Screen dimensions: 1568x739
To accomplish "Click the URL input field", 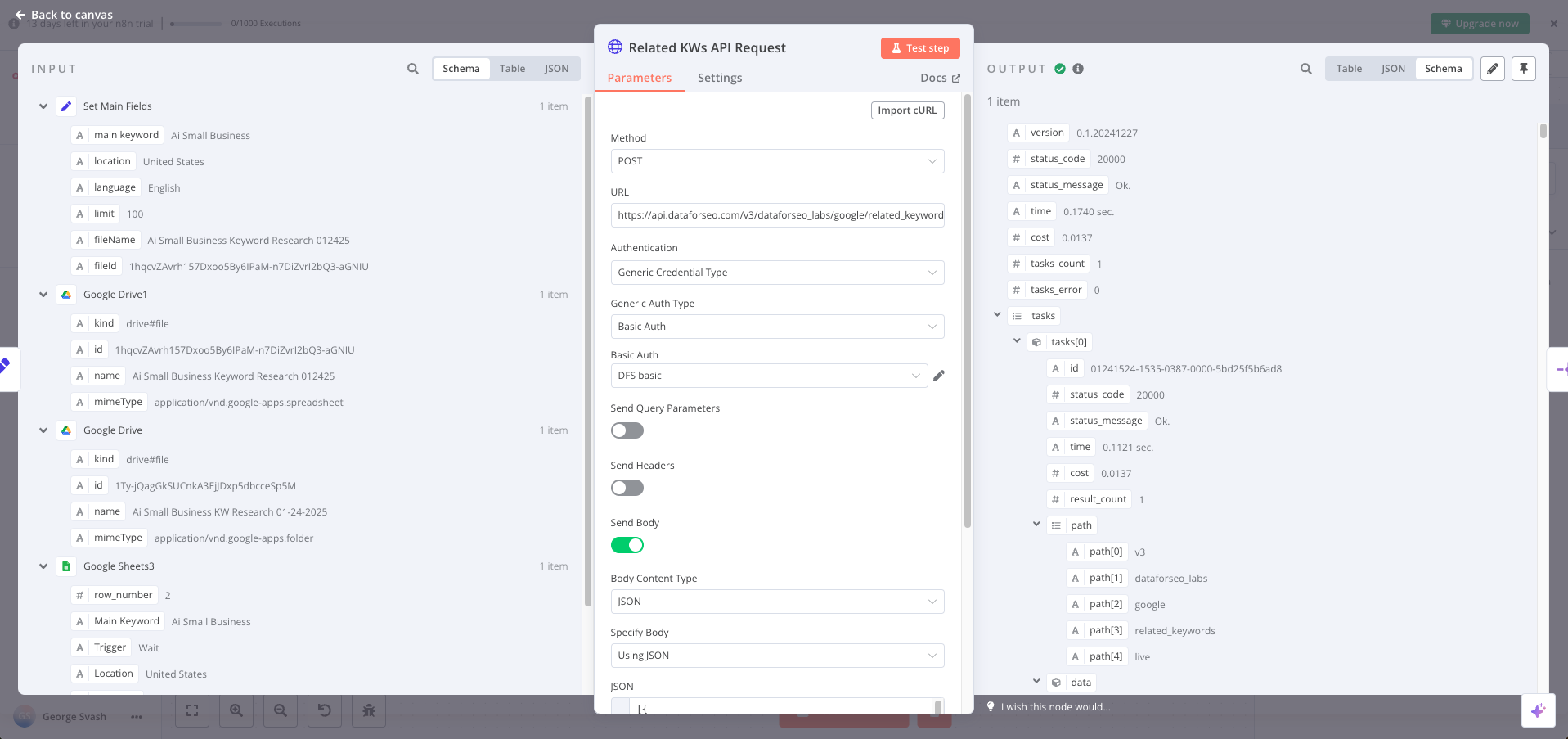I will click(x=777, y=215).
